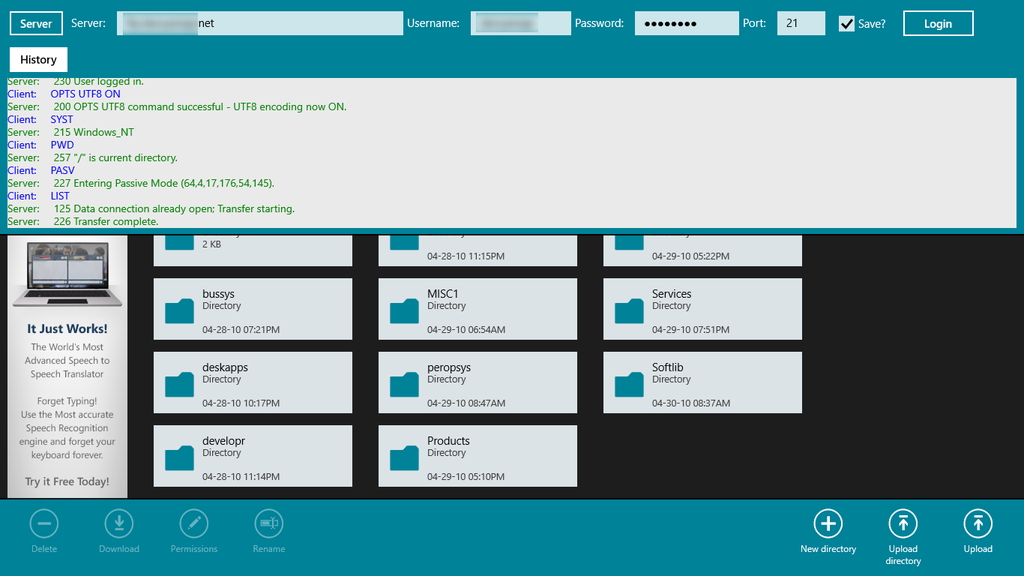Click the date '04-29-10 05:10PM'

(466, 477)
